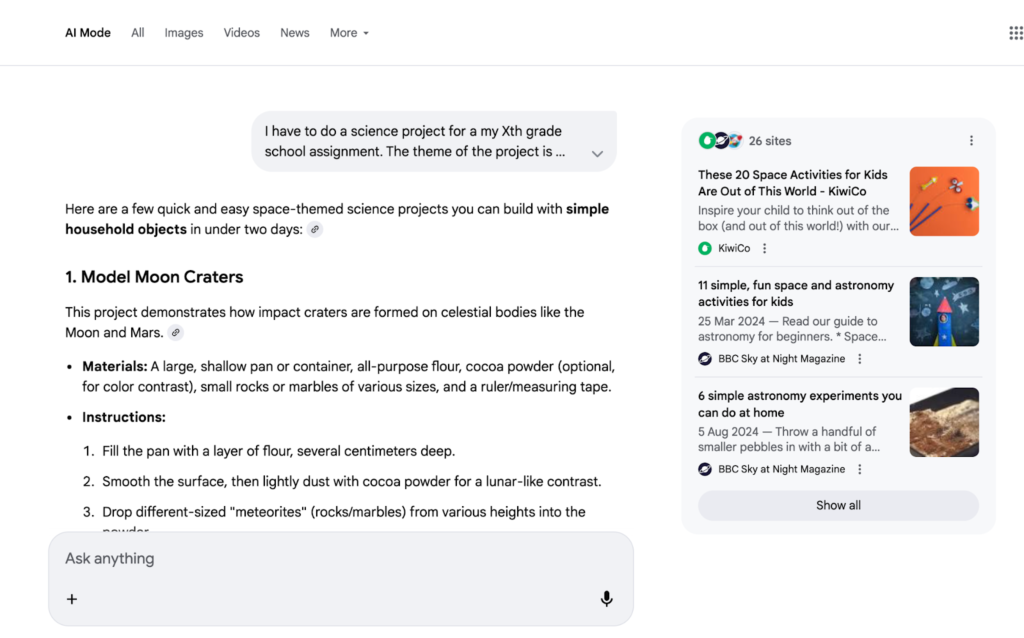Image resolution: width=1024 pixels, height=638 pixels.
Task: Open the three-dot menu beside 26 sites
Action: [971, 140]
